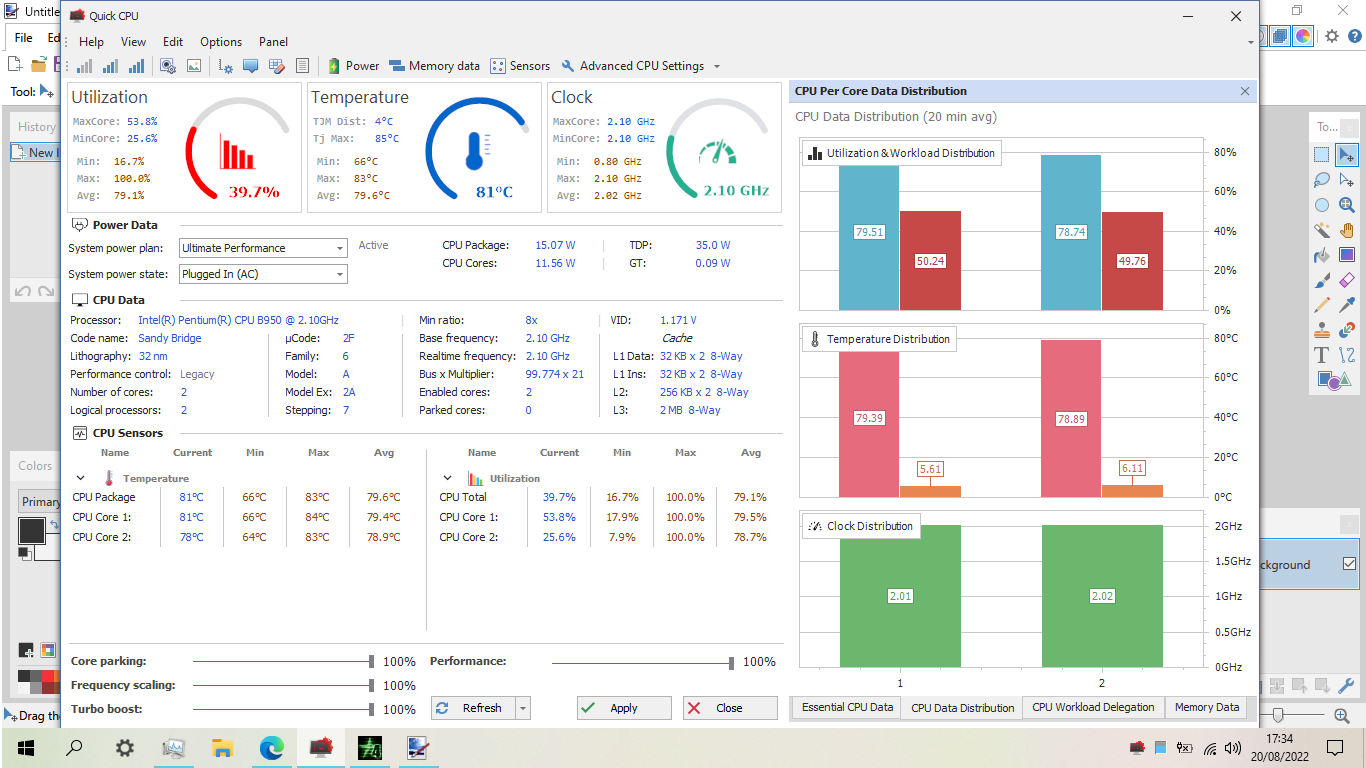1366x768 pixels.
Task: Click the Refresh button
Action: pos(473,708)
